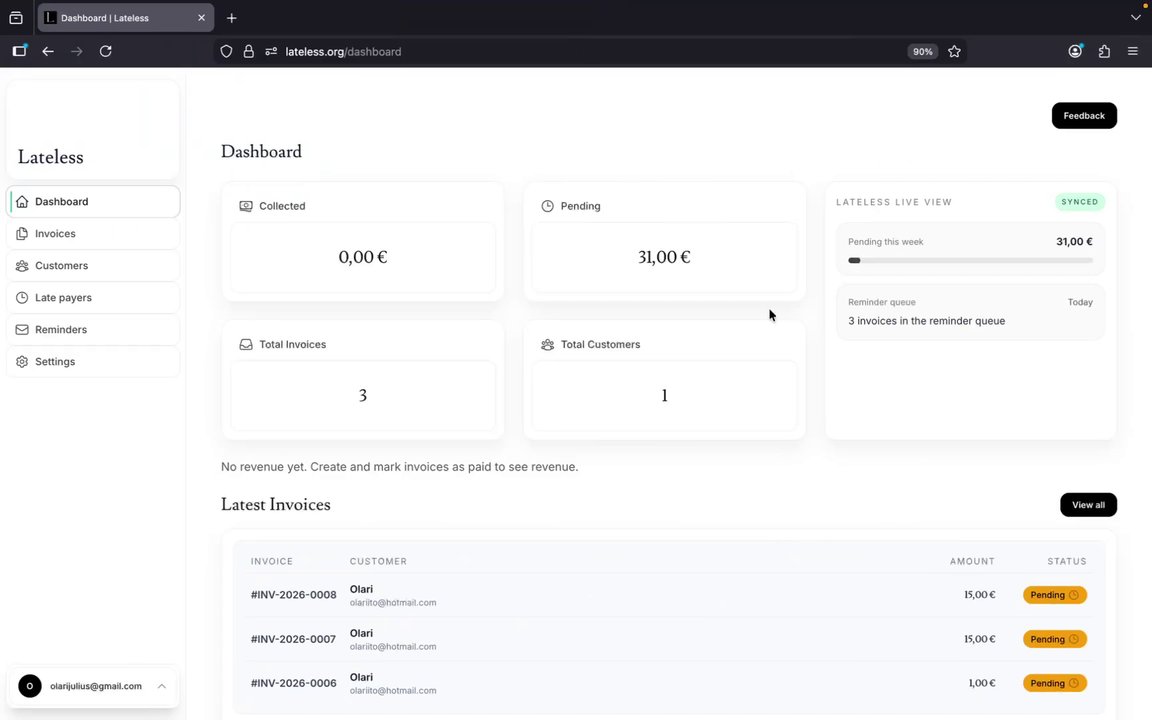Click the 90% zoom level indicator
The height and width of the screenshot is (720, 1152).
tap(922, 51)
